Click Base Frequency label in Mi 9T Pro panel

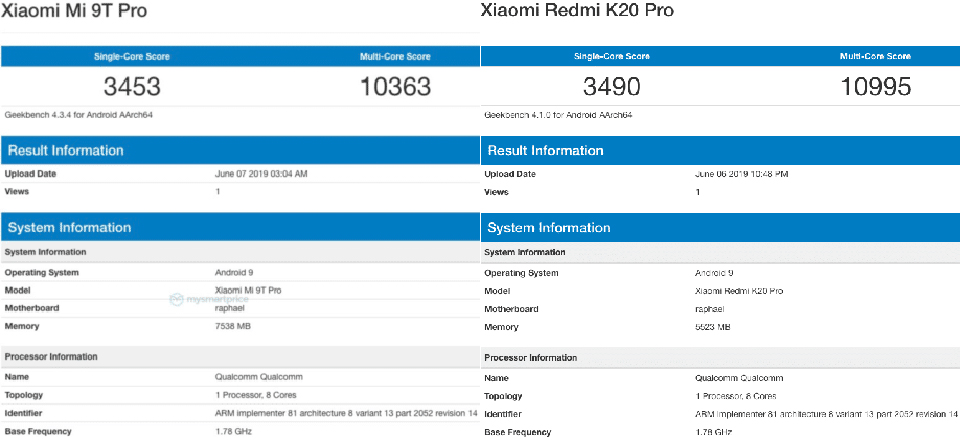tap(38, 431)
